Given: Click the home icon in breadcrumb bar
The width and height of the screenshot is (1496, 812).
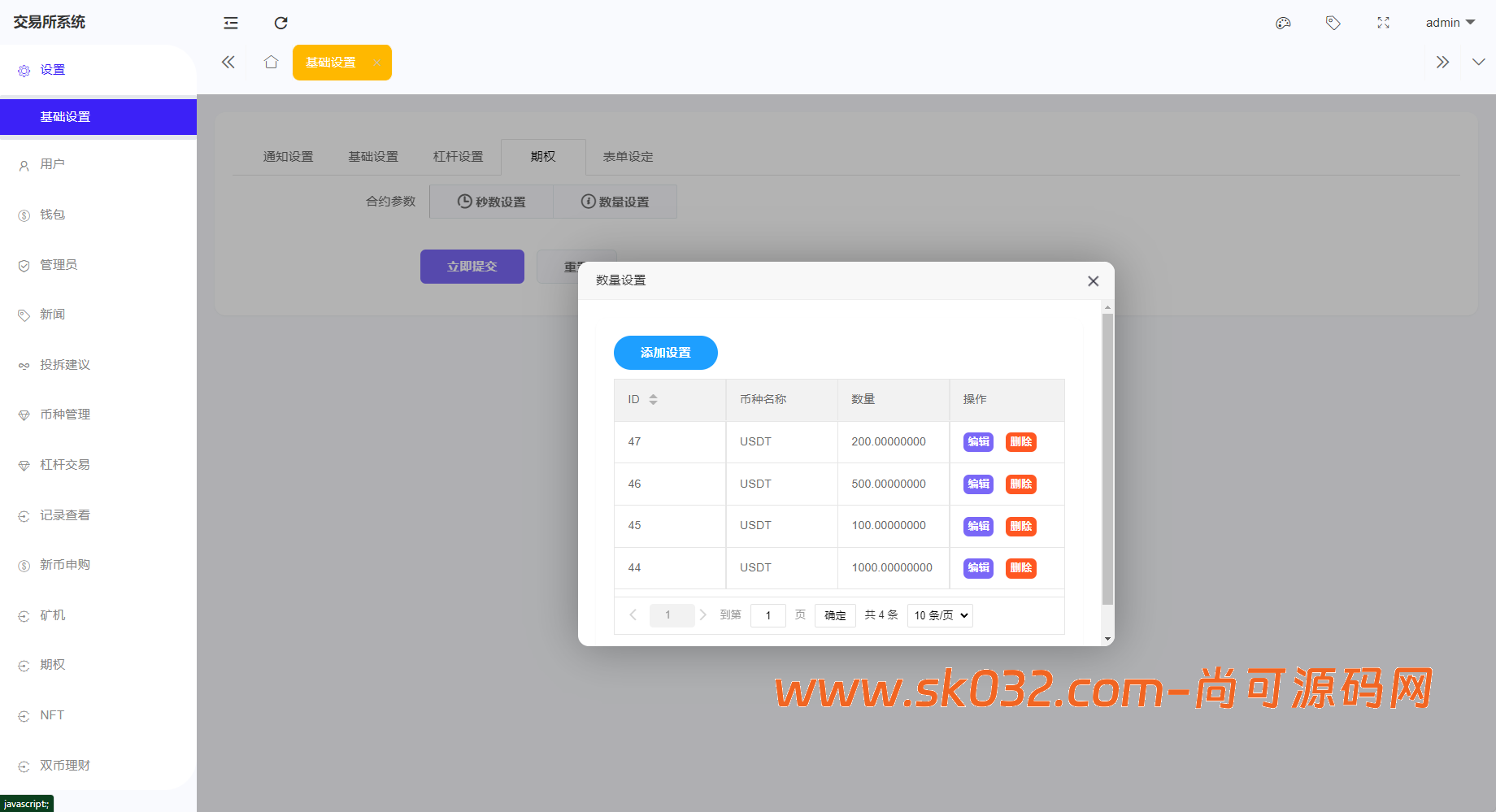Looking at the screenshot, I should point(271,62).
